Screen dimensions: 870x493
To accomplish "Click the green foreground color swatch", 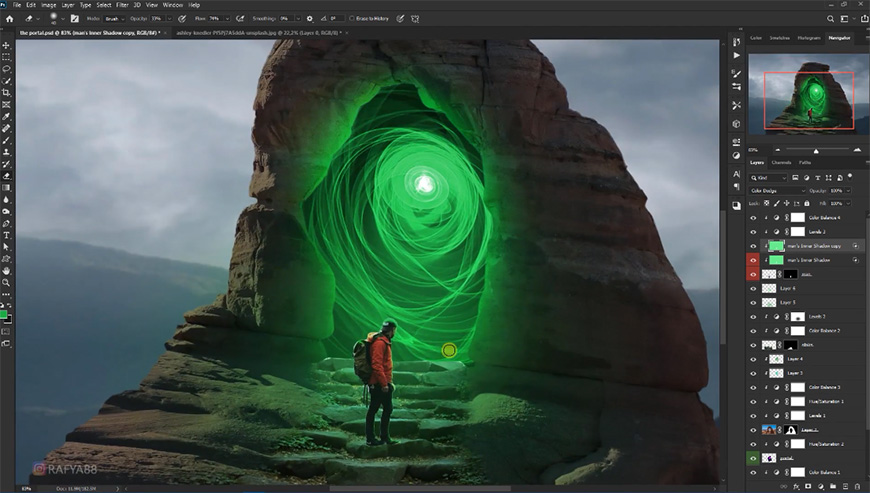I will coord(3,314).
